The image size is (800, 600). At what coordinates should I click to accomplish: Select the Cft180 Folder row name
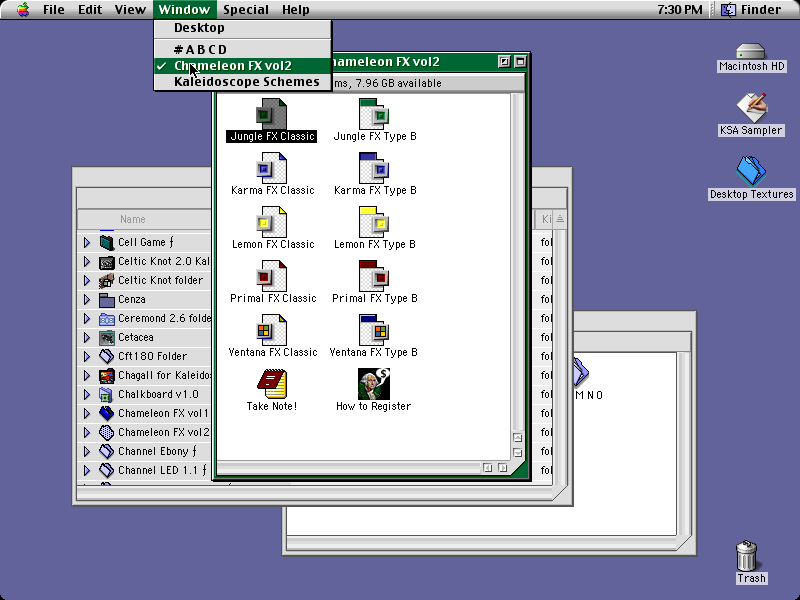[153, 357]
